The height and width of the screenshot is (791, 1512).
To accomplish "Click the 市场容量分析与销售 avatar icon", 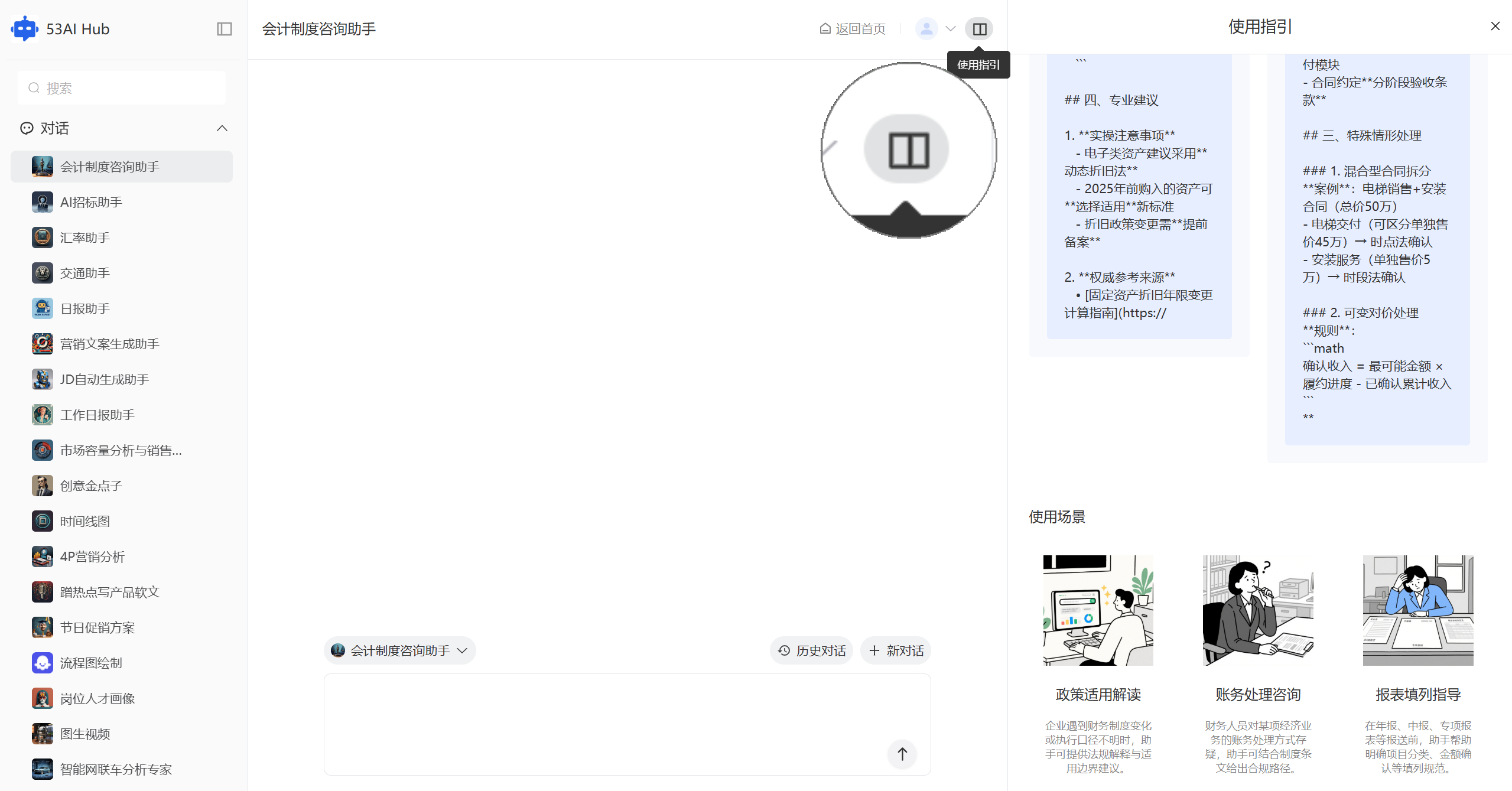I will (x=43, y=450).
